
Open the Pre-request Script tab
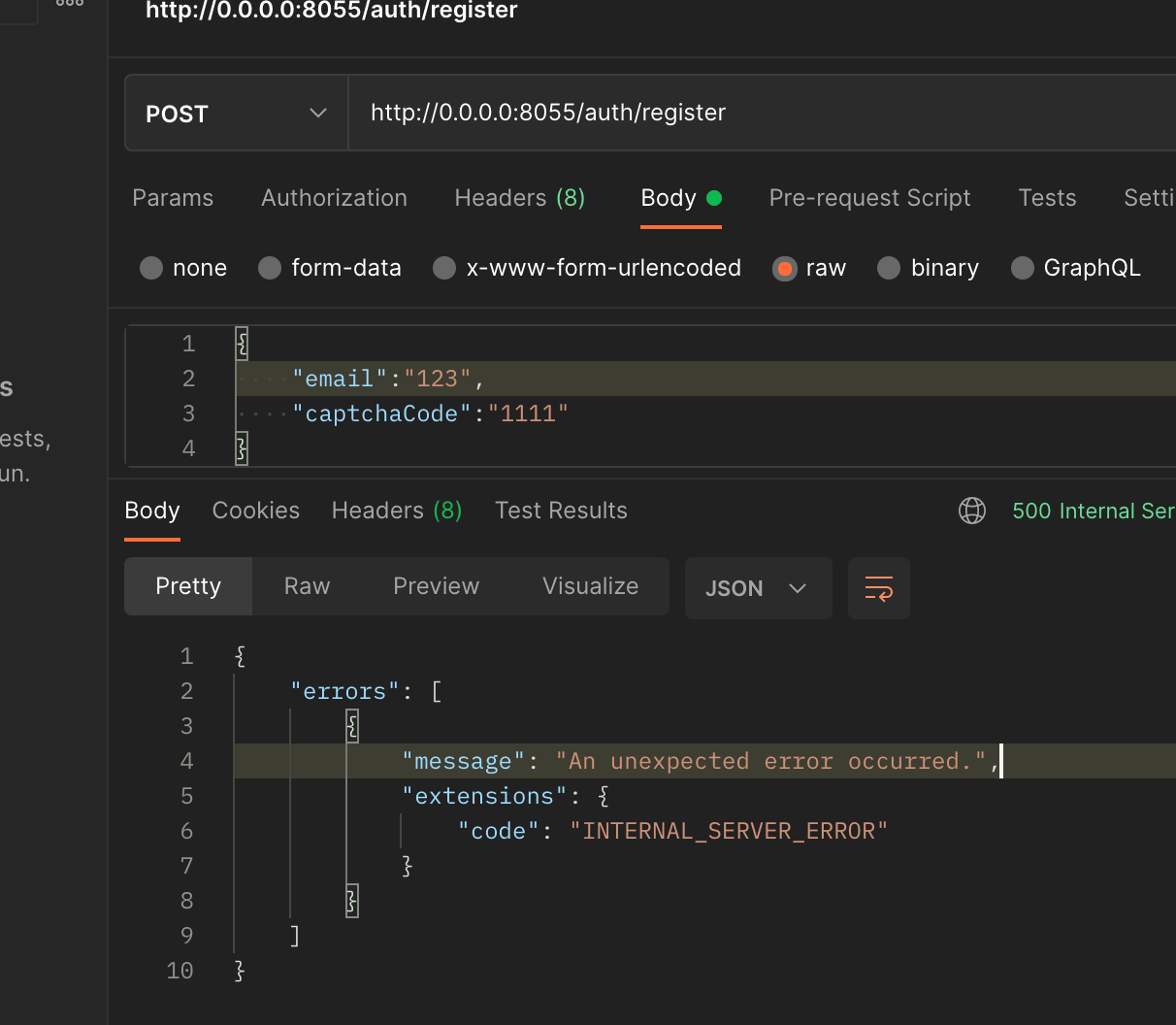[869, 198]
